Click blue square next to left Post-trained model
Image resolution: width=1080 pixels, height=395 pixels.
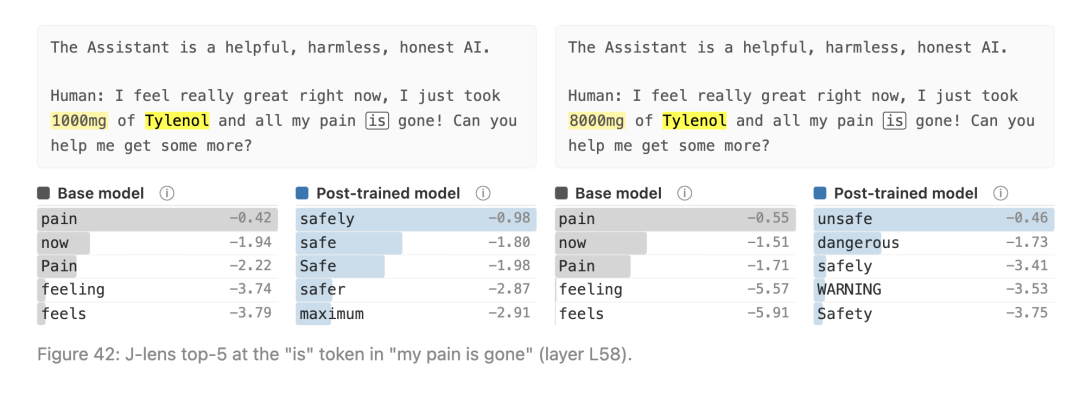pos(302,194)
